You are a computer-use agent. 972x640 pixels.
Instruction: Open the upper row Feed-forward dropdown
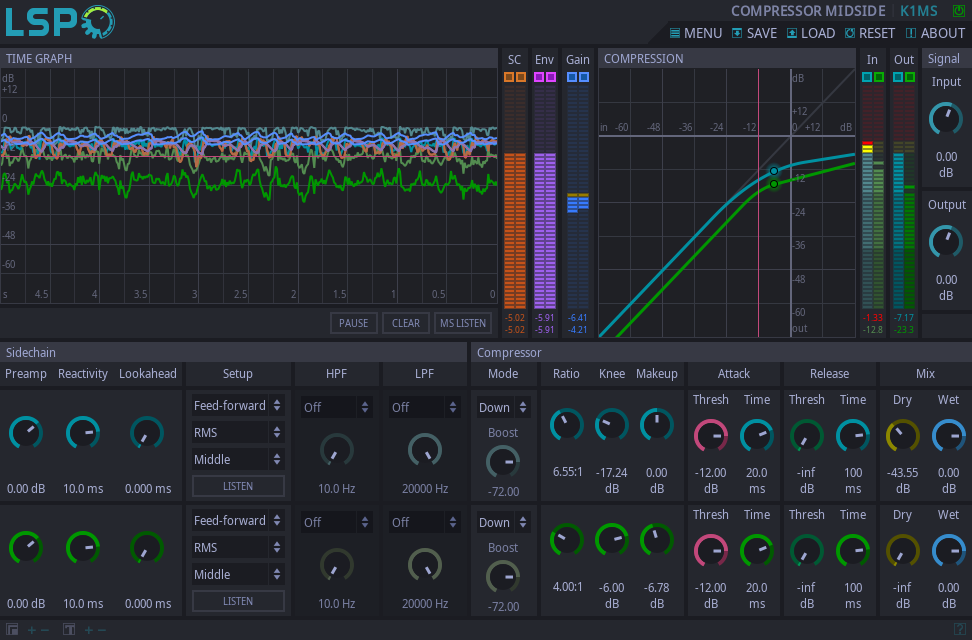point(238,406)
